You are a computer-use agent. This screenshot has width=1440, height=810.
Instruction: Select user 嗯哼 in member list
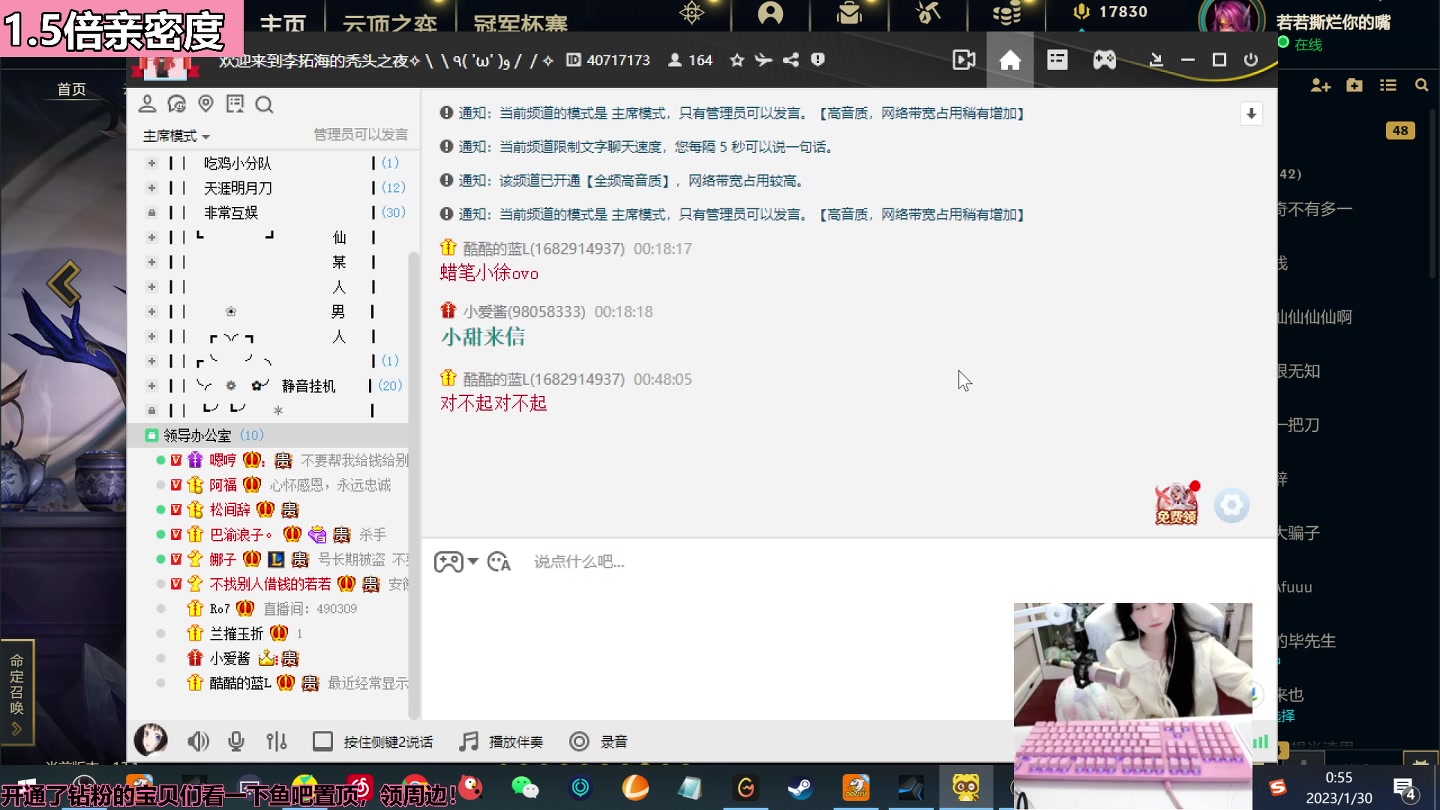coord(223,460)
